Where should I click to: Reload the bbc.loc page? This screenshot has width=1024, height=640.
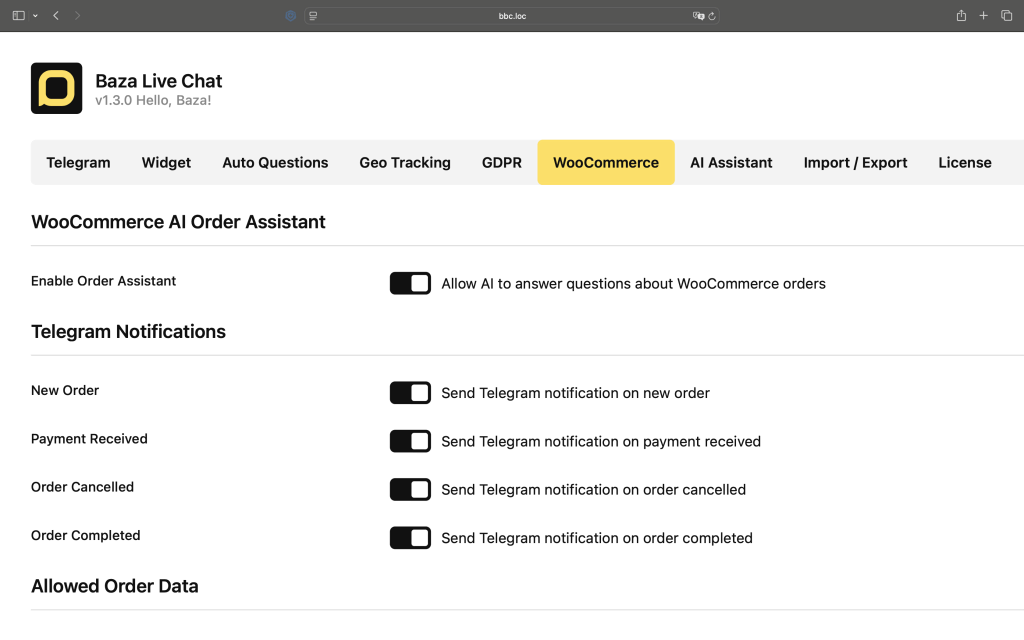[712, 16]
